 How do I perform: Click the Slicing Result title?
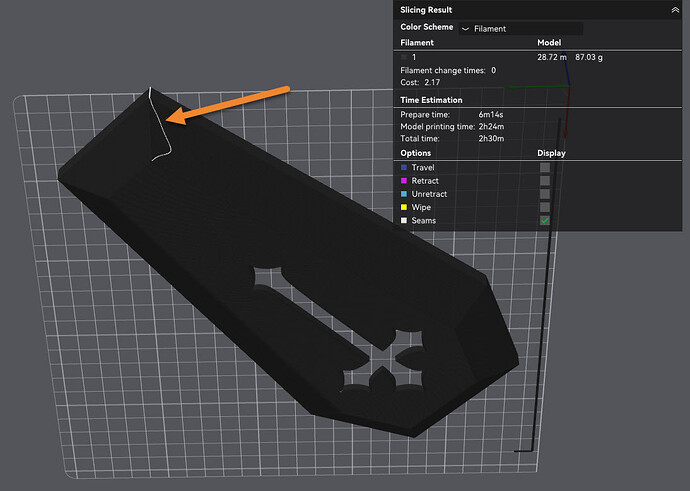426,10
